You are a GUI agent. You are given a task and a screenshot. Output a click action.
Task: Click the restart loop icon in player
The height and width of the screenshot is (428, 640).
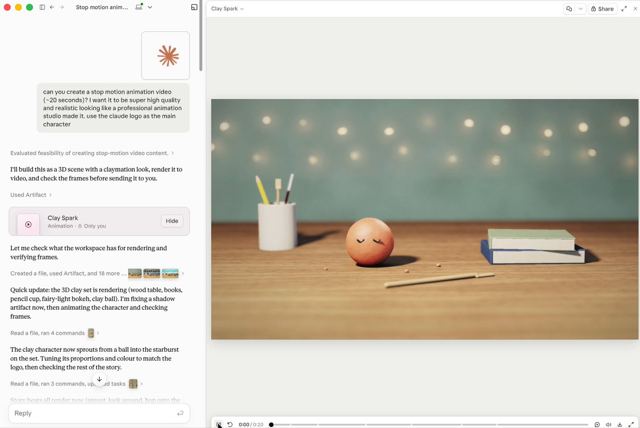pyautogui.click(x=230, y=424)
